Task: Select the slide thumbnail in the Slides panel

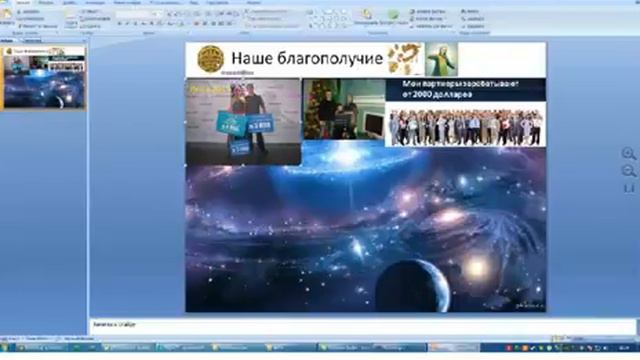Action: click(44, 78)
